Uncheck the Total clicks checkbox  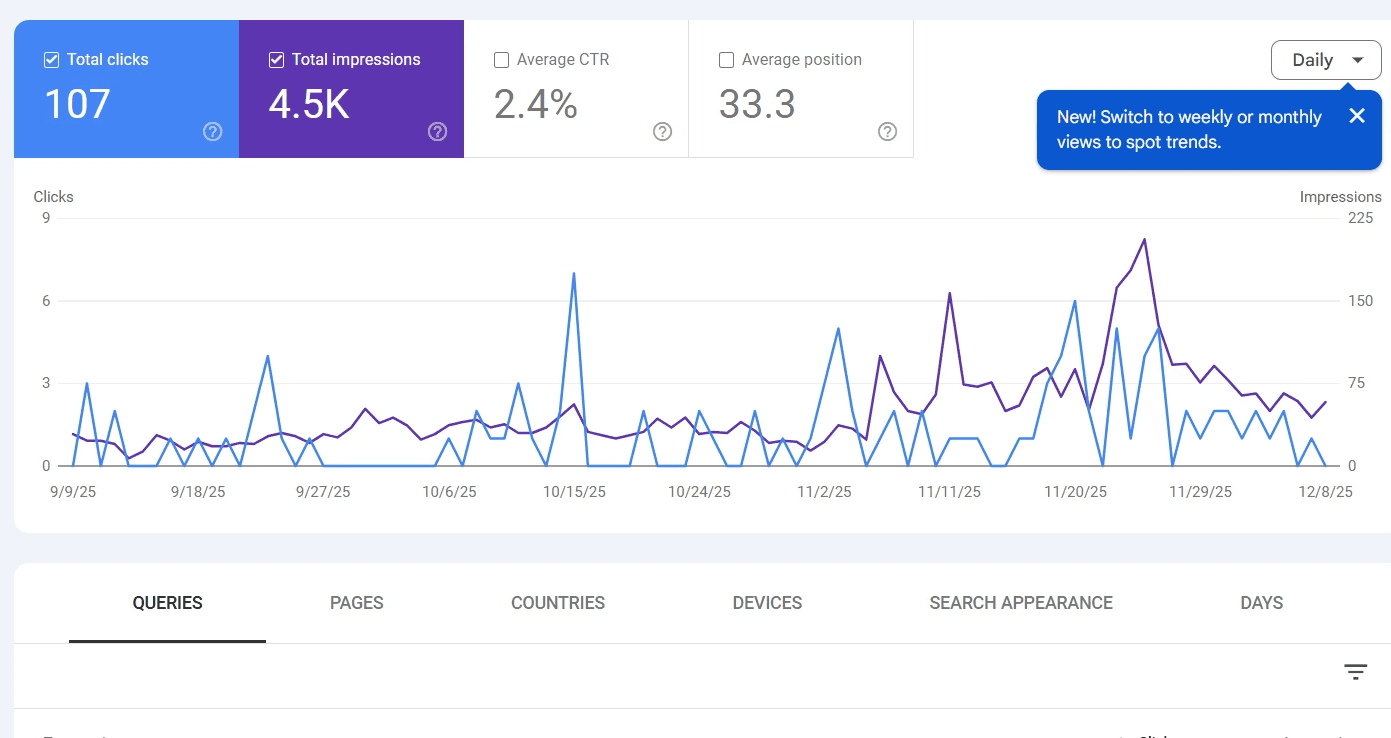click(52, 60)
